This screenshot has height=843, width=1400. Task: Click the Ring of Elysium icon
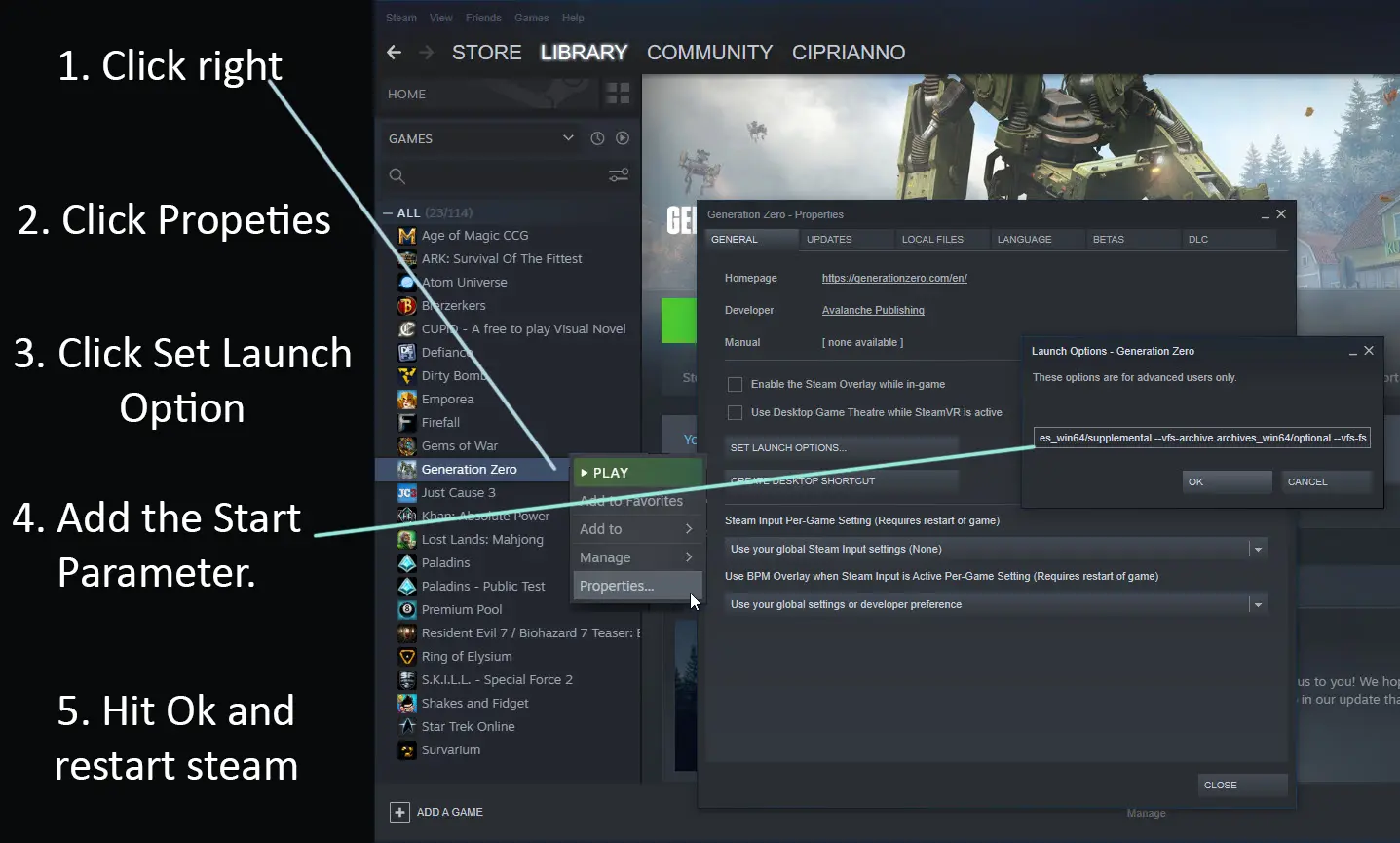(x=407, y=657)
